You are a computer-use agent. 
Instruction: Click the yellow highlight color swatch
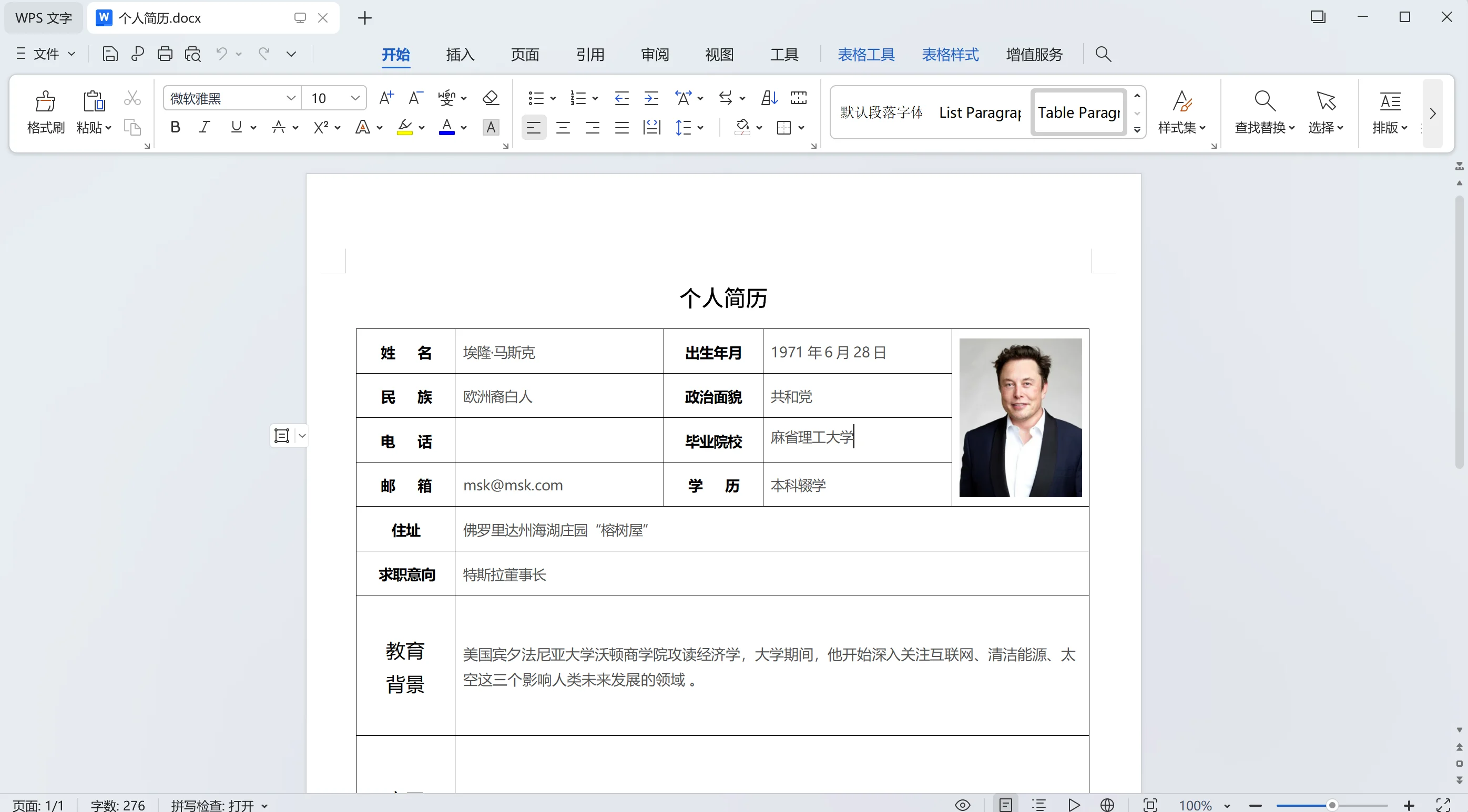(405, 127)
